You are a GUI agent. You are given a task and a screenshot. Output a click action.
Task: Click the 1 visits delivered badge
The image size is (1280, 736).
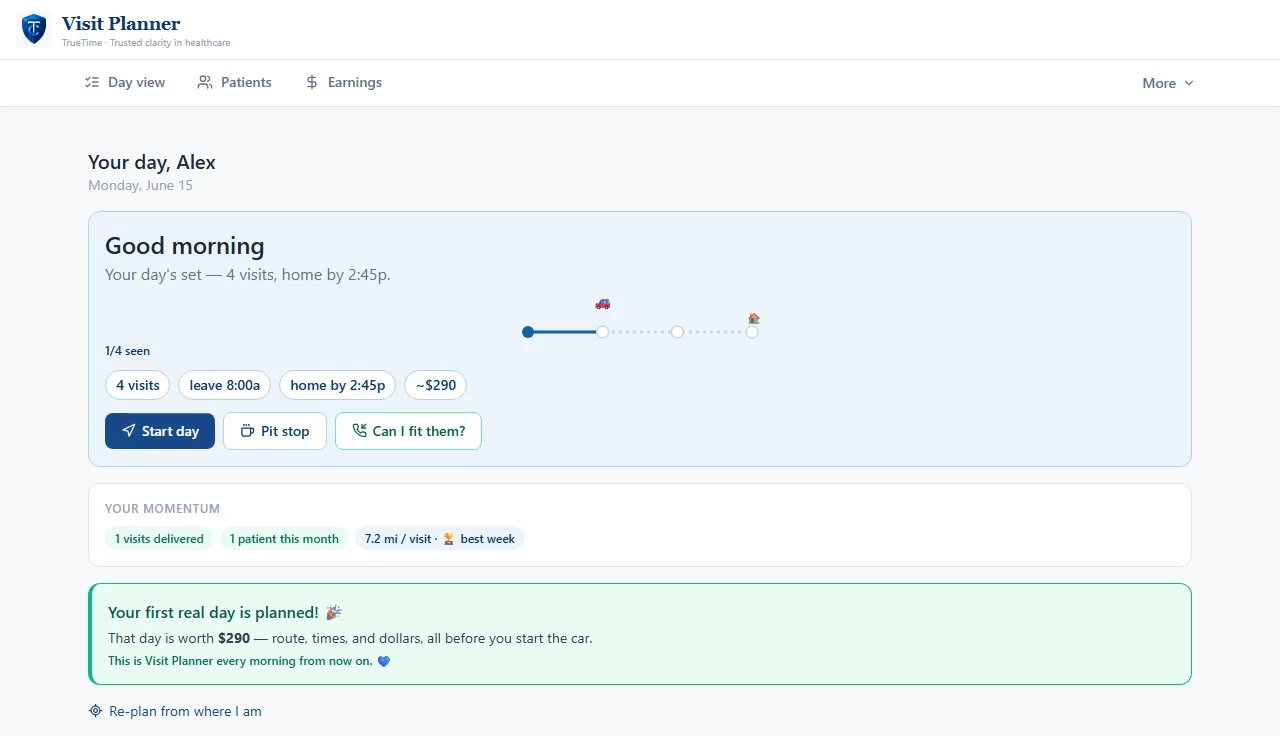click(x=159, y=539)
